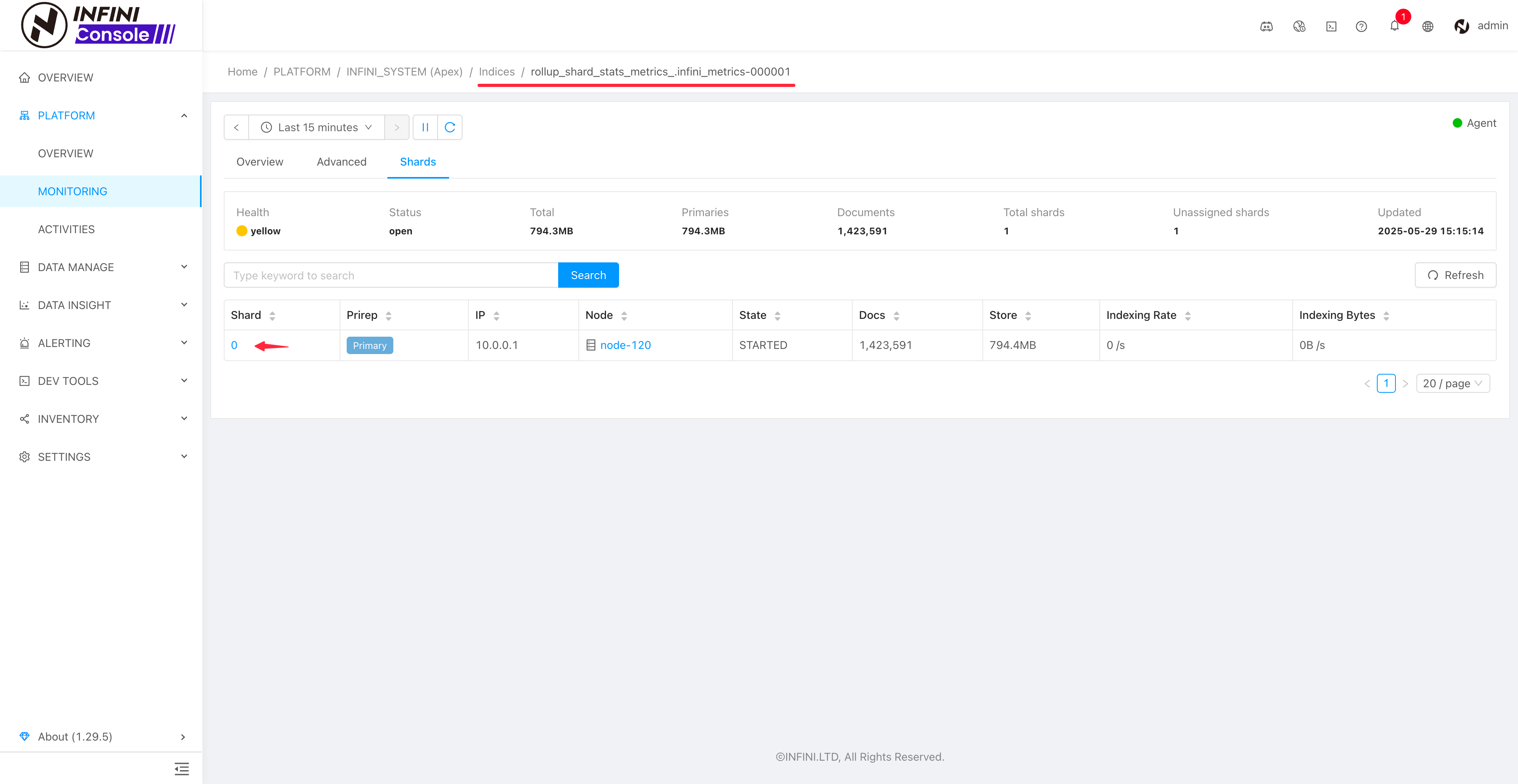This screenshot has width=1518, height=784.
Task: Collapse sidebar using bottom menu-fold icon
Action: coord(181,769)
